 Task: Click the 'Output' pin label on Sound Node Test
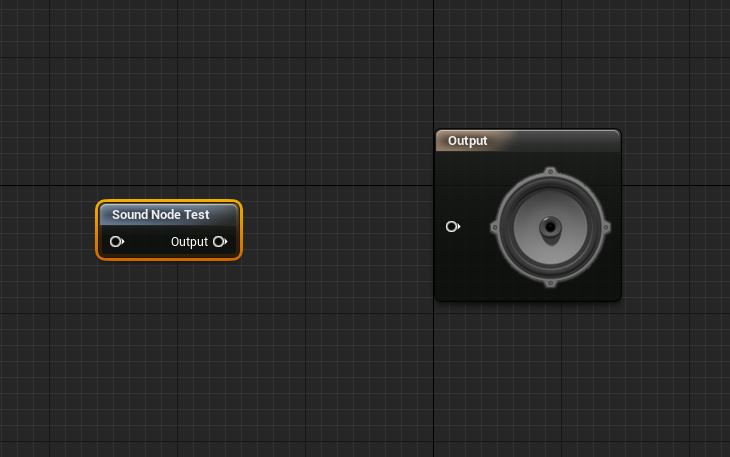189,242
